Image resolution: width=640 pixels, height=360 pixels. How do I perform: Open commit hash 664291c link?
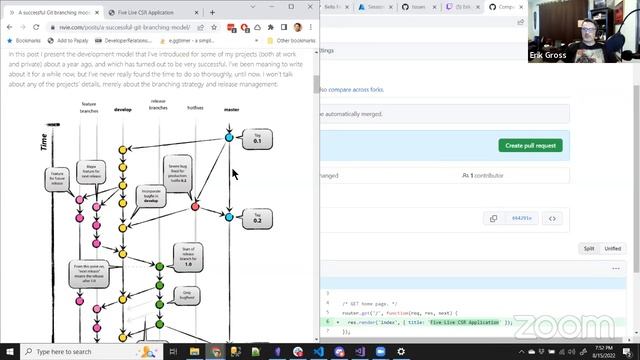522,218
